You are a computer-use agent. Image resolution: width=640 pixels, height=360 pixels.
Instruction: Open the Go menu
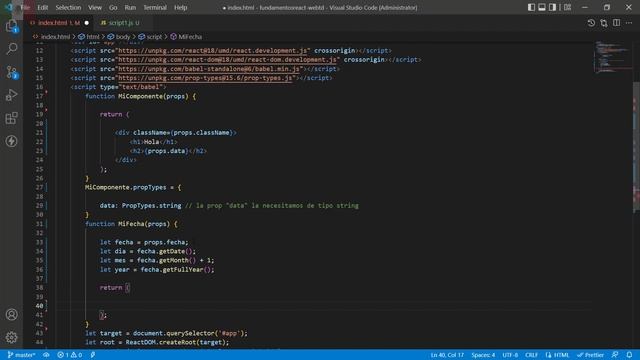tap(113, 7)
